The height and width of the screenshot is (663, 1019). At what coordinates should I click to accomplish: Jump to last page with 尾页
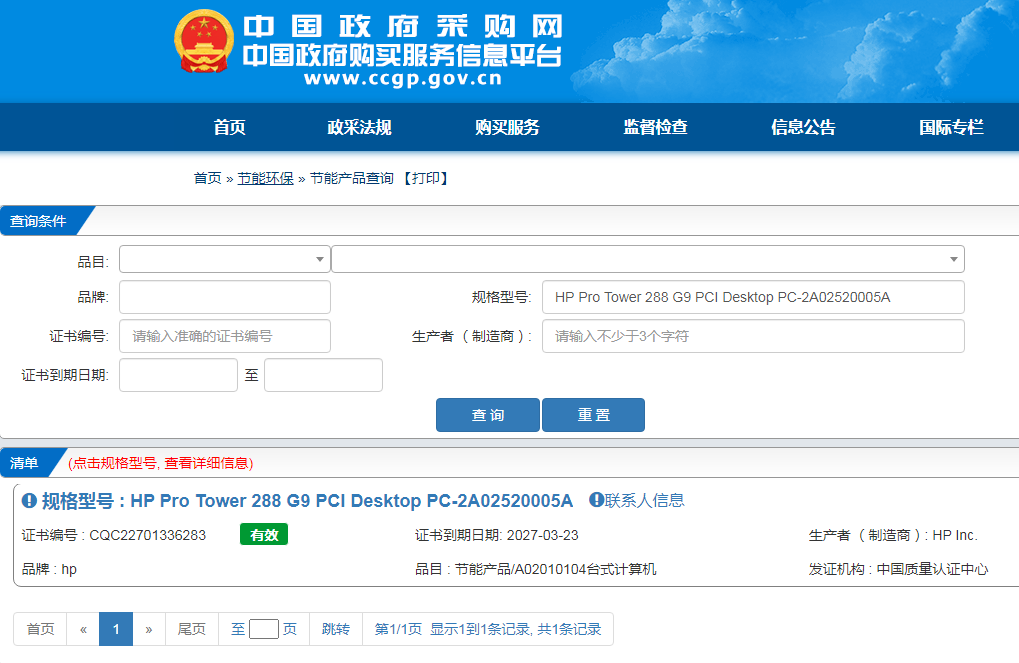pos(192,629)
